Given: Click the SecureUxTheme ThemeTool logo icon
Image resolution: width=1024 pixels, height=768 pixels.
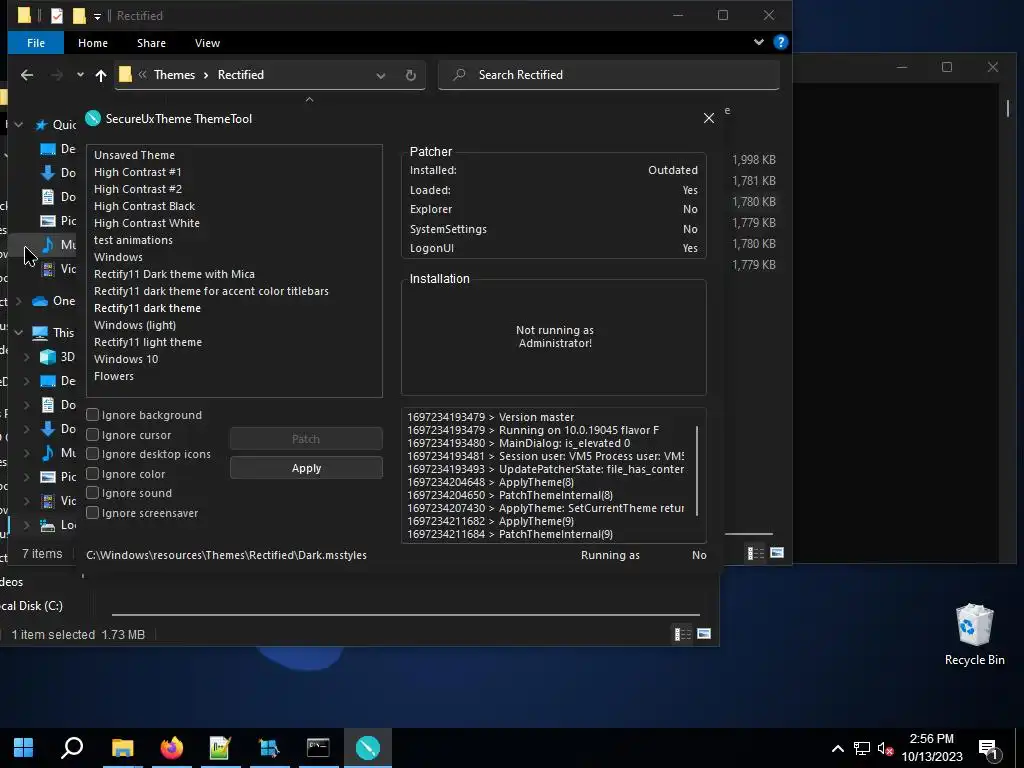Looking at the screenshot, I should click(93, 118).
